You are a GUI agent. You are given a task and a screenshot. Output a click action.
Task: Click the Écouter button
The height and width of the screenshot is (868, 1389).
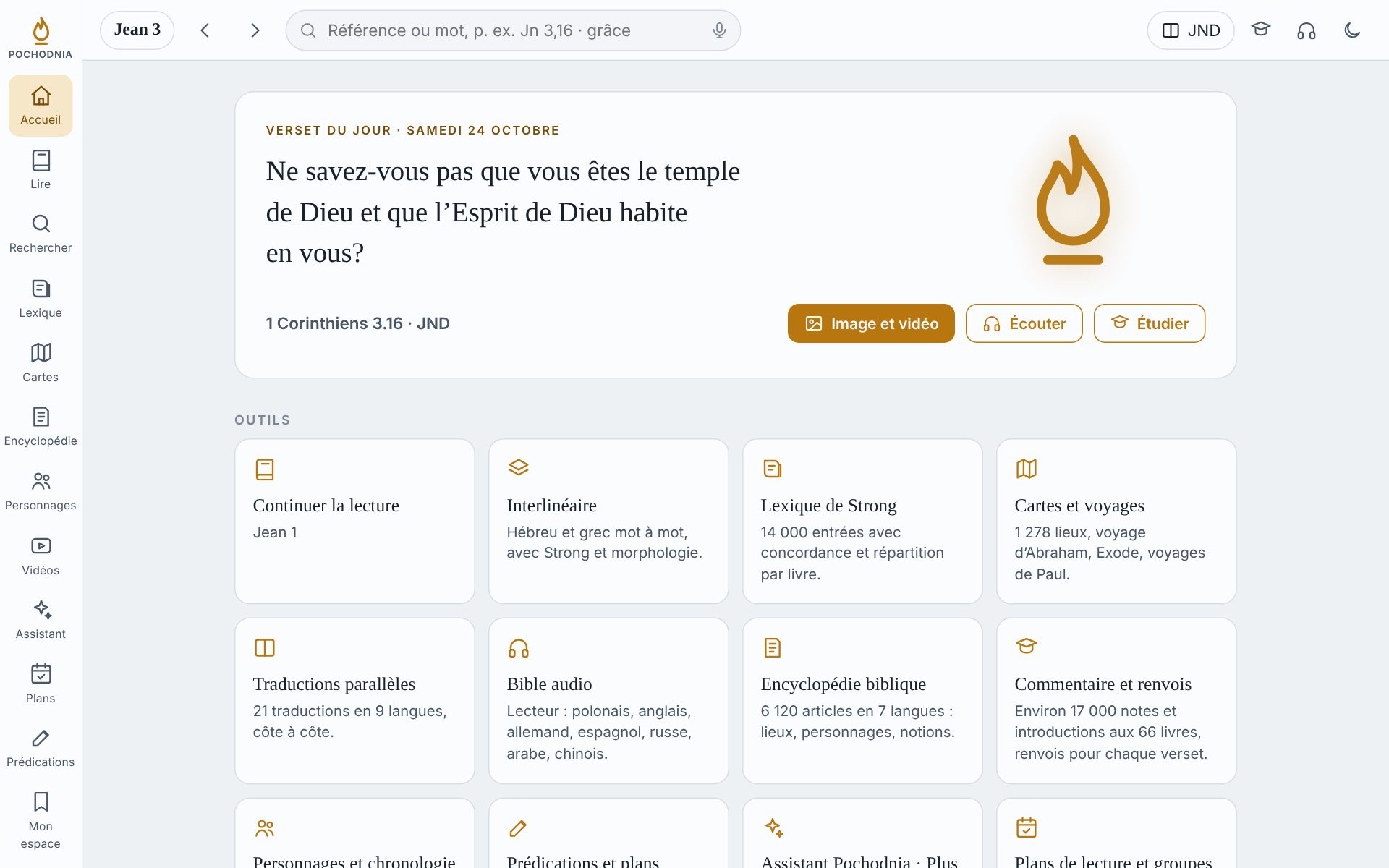point(1024,323)
